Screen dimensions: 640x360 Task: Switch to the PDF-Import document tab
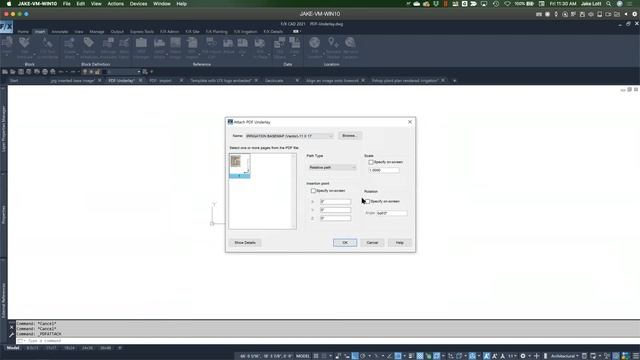click(x=160, y=80)
